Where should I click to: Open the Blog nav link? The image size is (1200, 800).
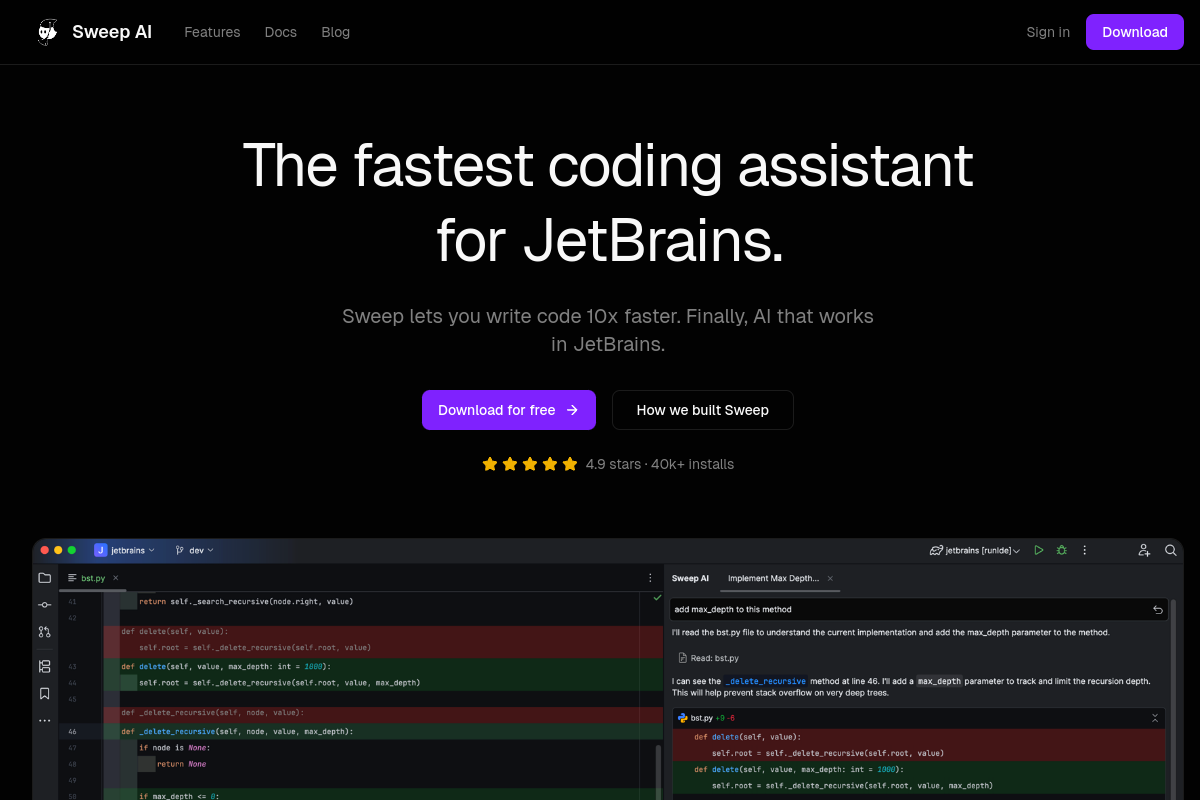pos(335,32)
